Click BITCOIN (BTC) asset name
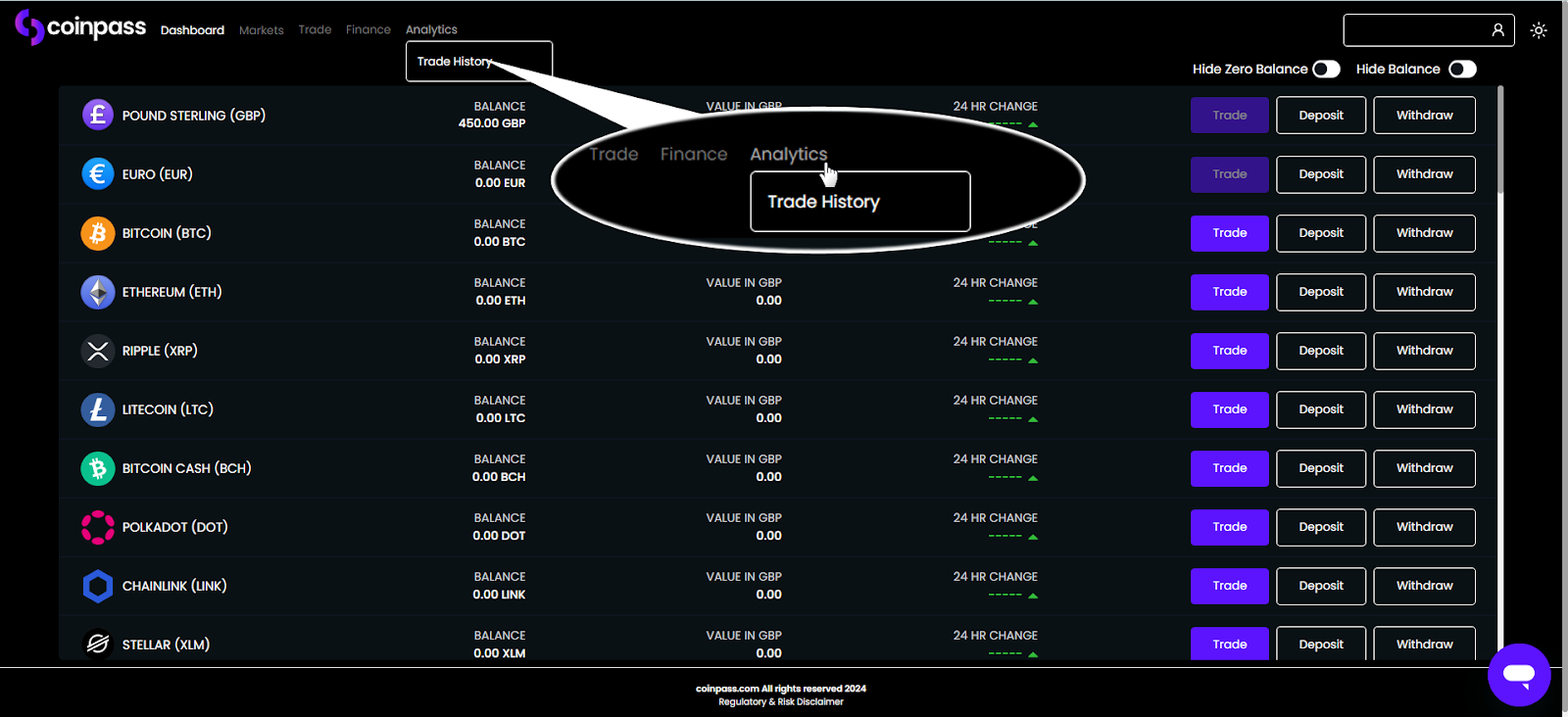Image resolution: width=1568 pixels, height=717 pixels. [x=167, y=233]
